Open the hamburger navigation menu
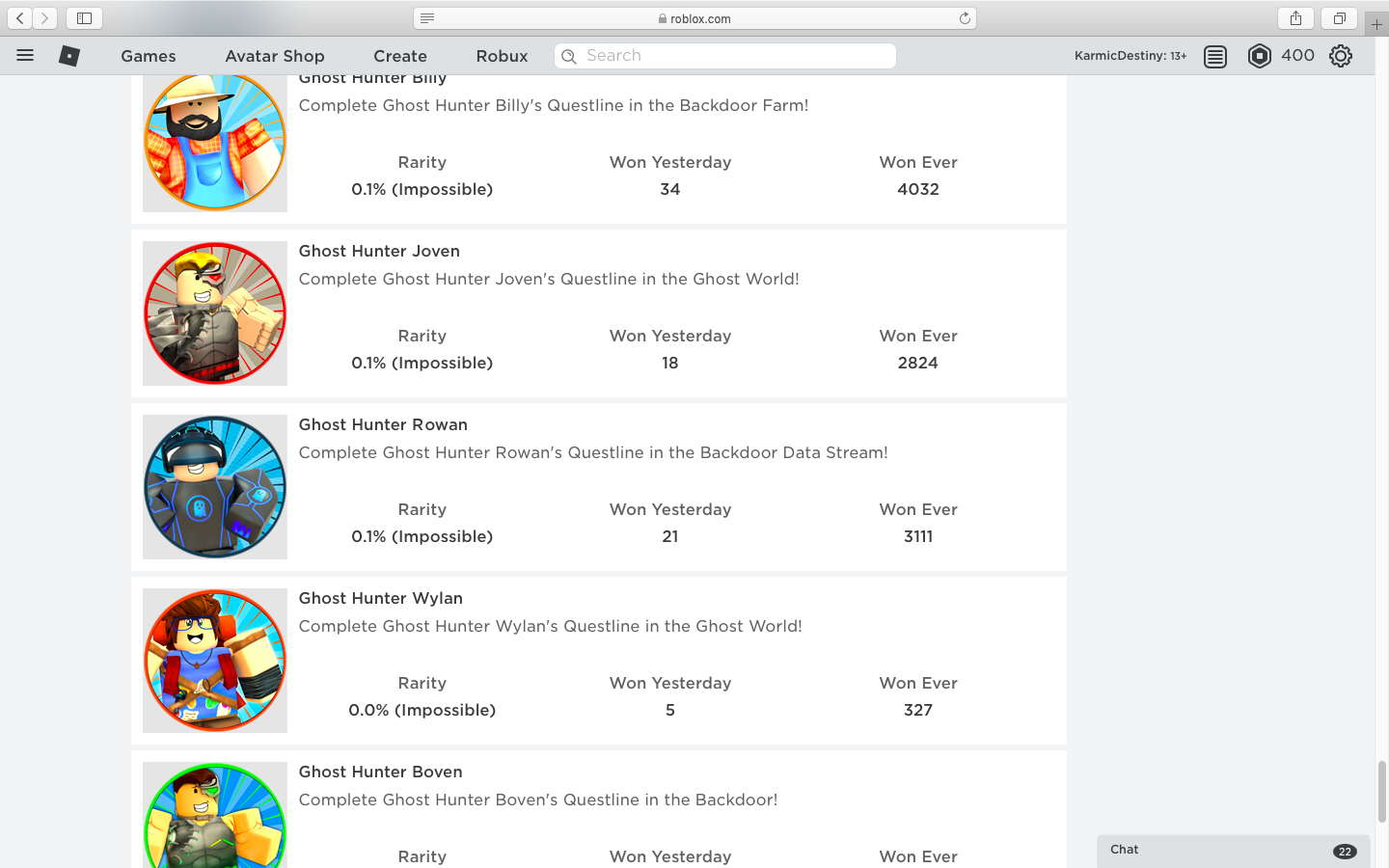 [25, 56]
